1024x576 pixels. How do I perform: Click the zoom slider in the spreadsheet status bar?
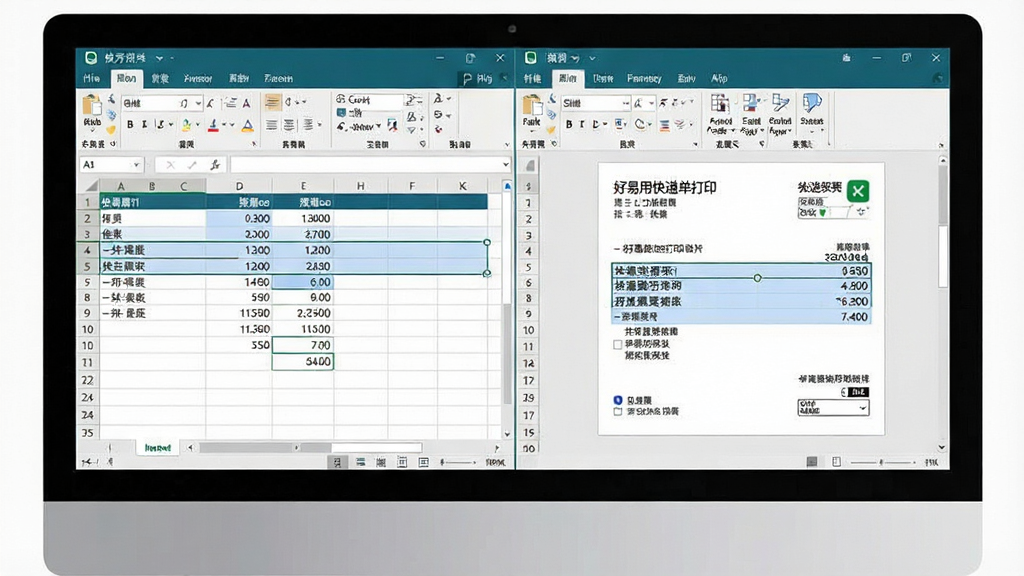click(458, 462)
